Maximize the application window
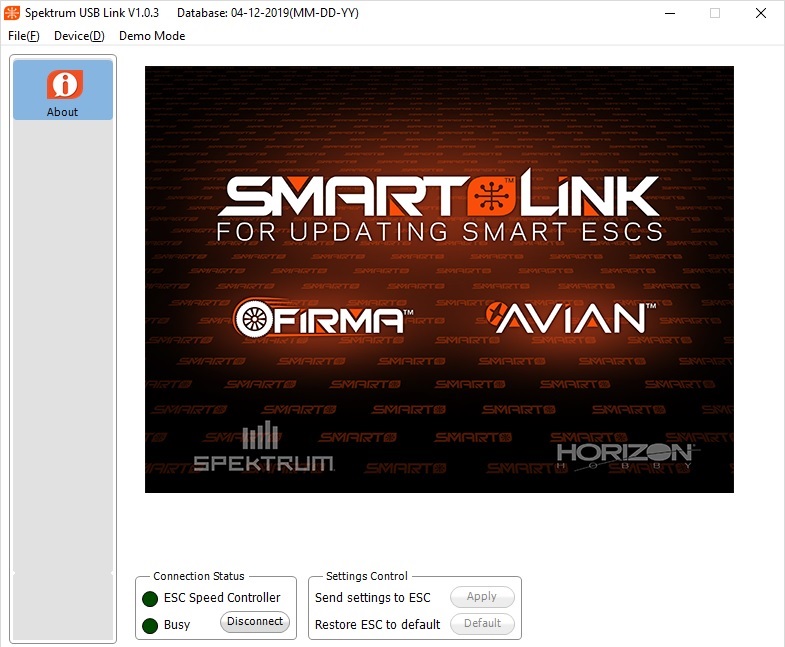The width and height of the screenshot is (785, 647). click(x=715, y=13)
